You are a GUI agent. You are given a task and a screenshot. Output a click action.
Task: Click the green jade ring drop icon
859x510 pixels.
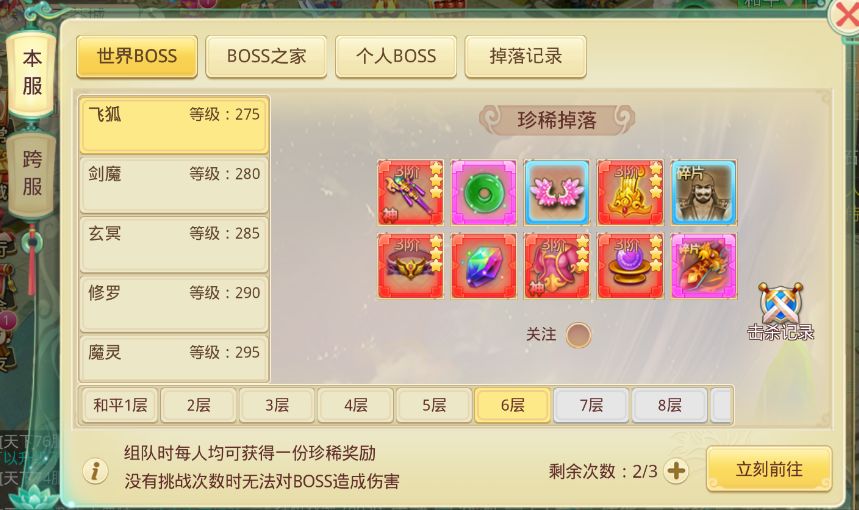[484, 193]
